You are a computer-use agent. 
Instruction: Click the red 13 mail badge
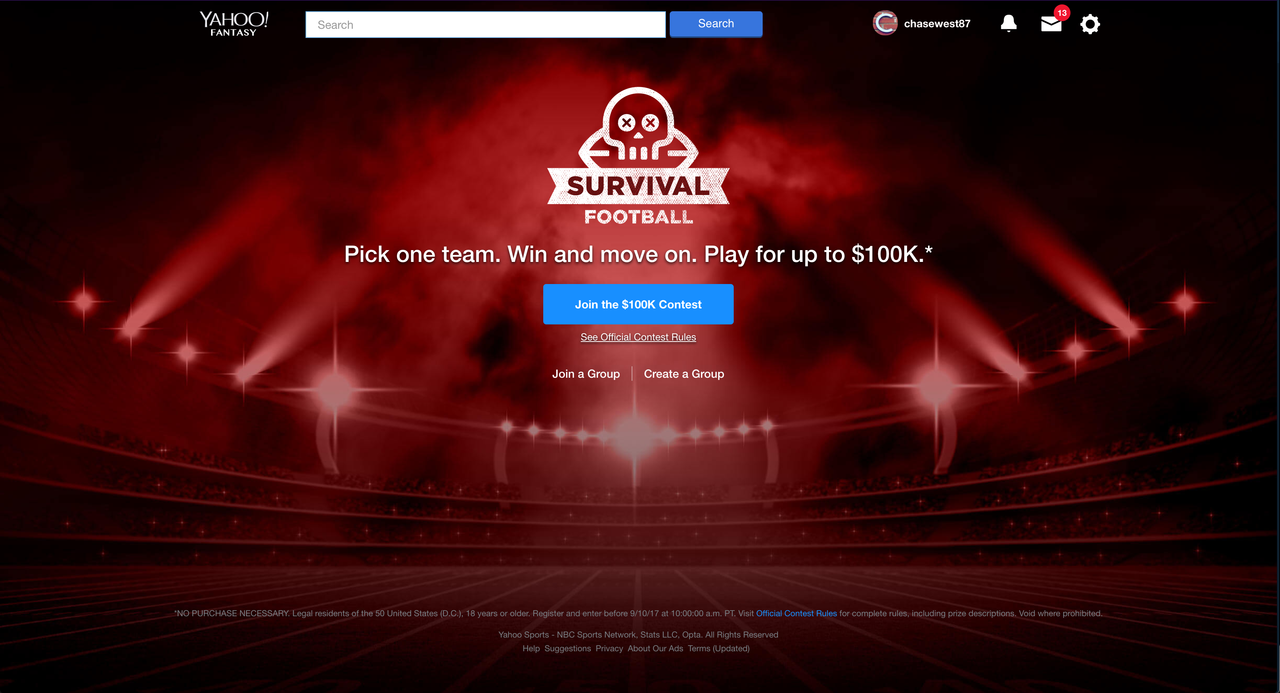point(1062,13)
